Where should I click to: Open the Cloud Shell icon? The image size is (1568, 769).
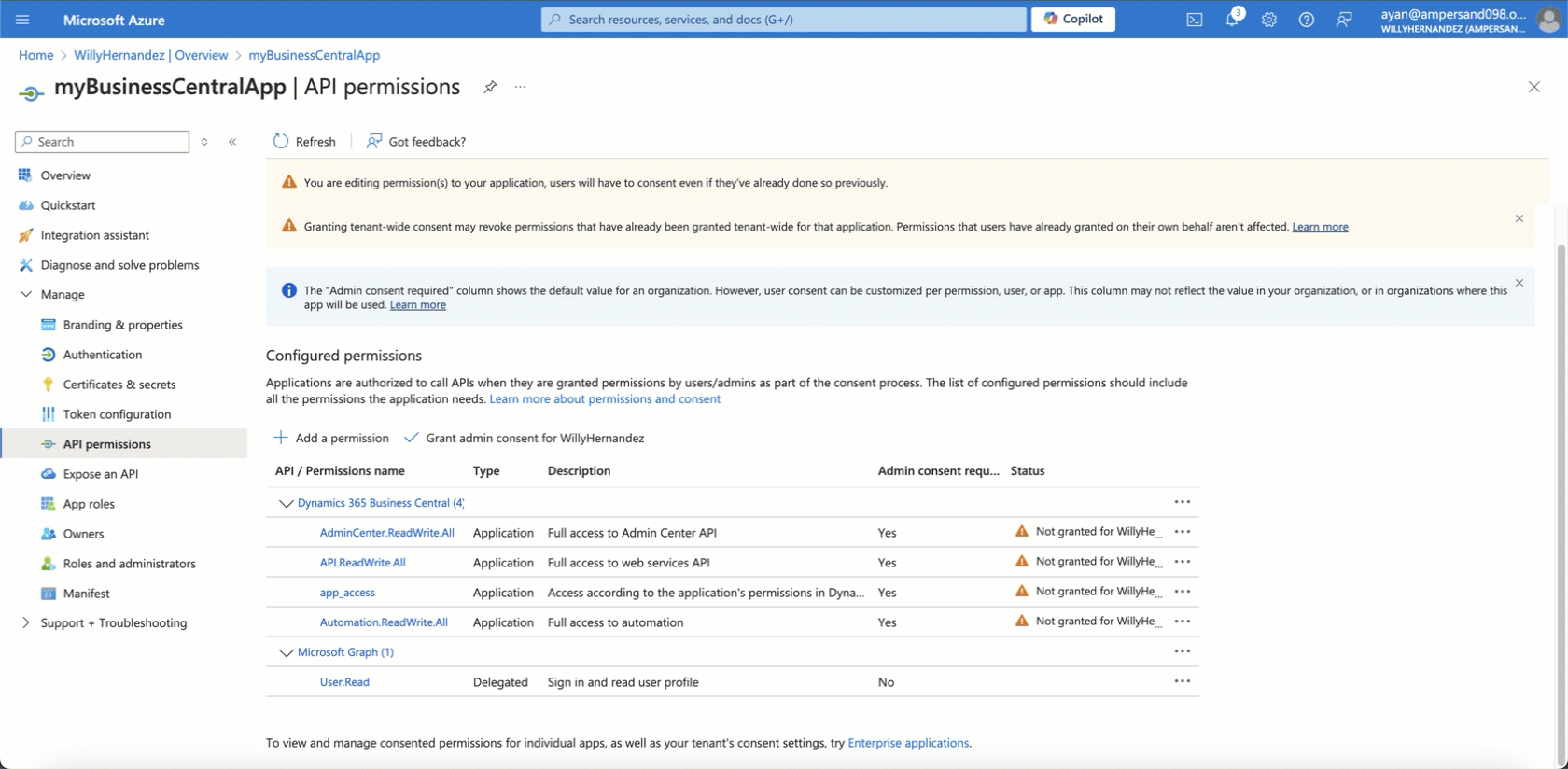coord(1194,20)
